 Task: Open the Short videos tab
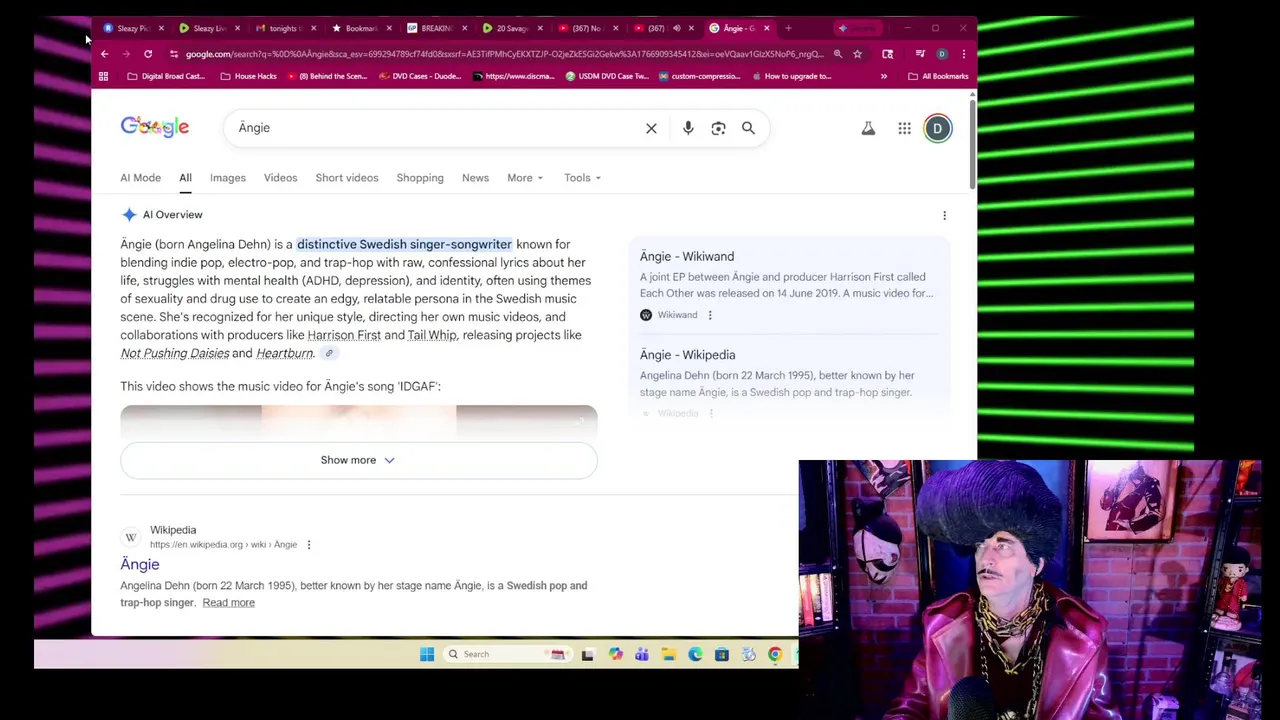[x=347, y=178]
